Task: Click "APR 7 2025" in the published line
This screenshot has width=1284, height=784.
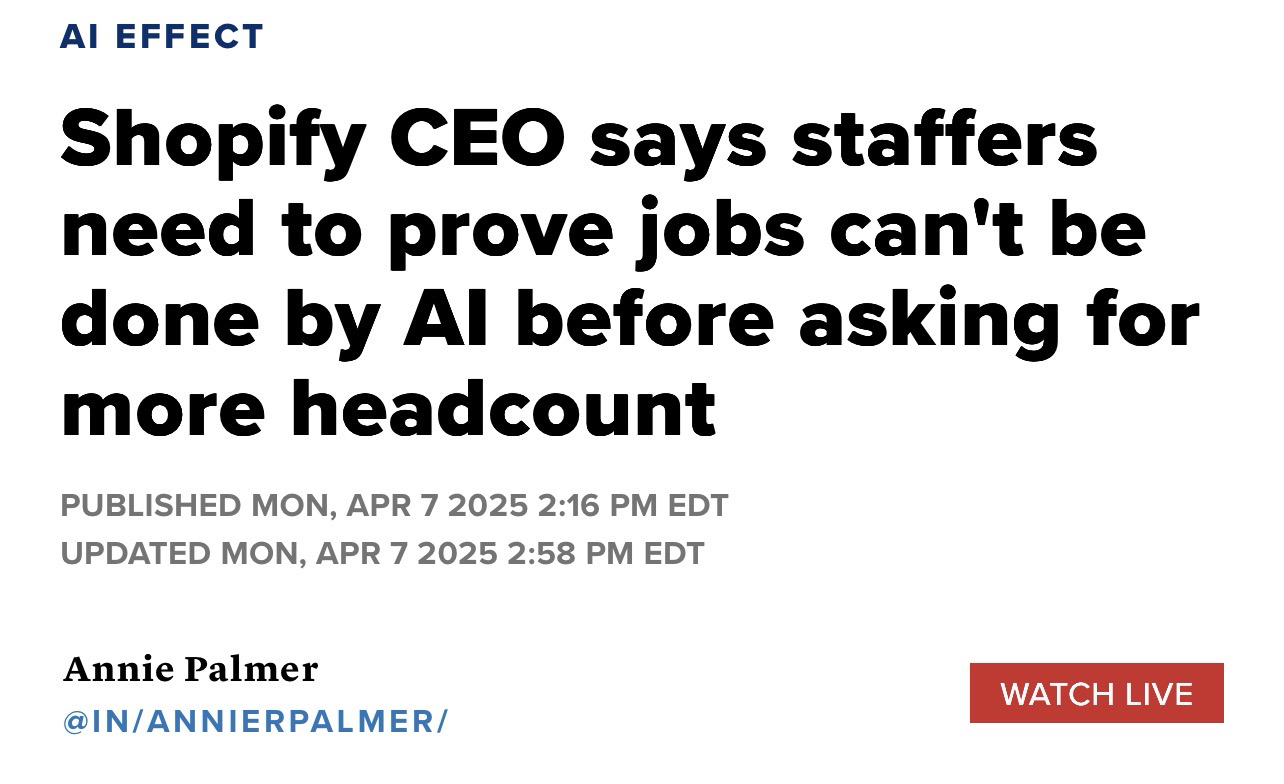Action: (x=436, y=505)
